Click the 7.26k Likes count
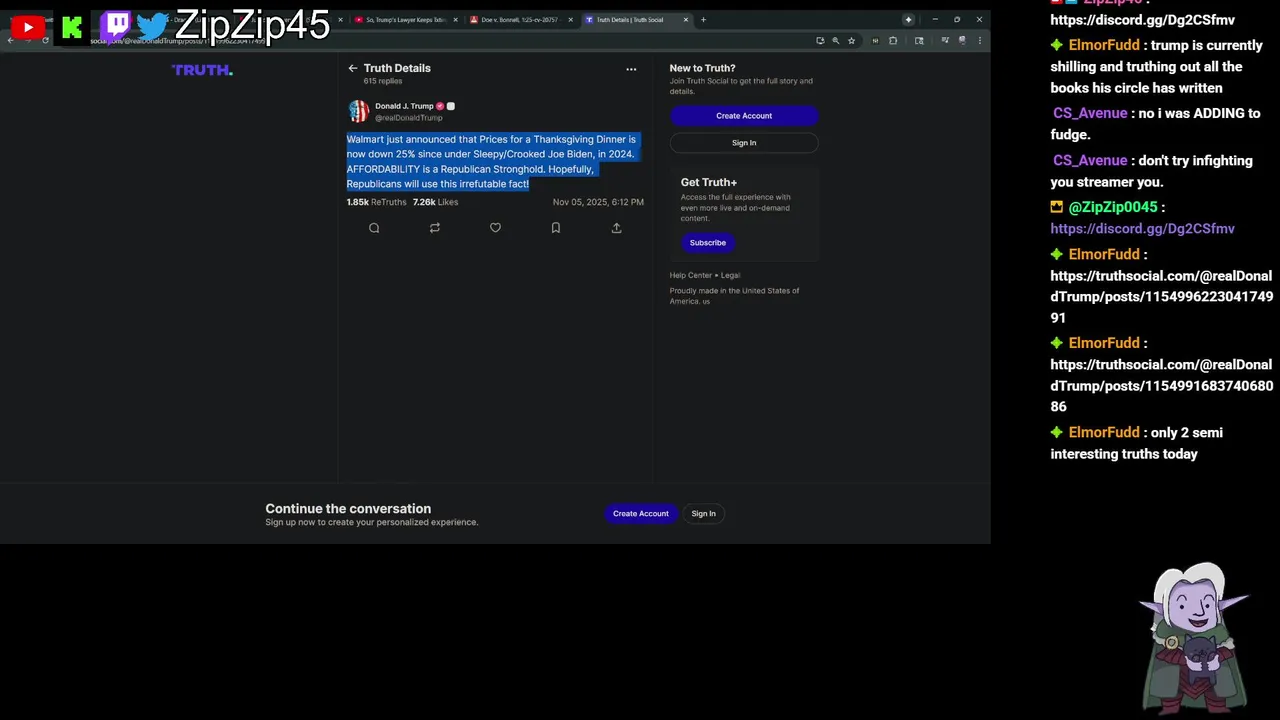The width and height of the screenshot is (1280, 720). pos(435,202)
